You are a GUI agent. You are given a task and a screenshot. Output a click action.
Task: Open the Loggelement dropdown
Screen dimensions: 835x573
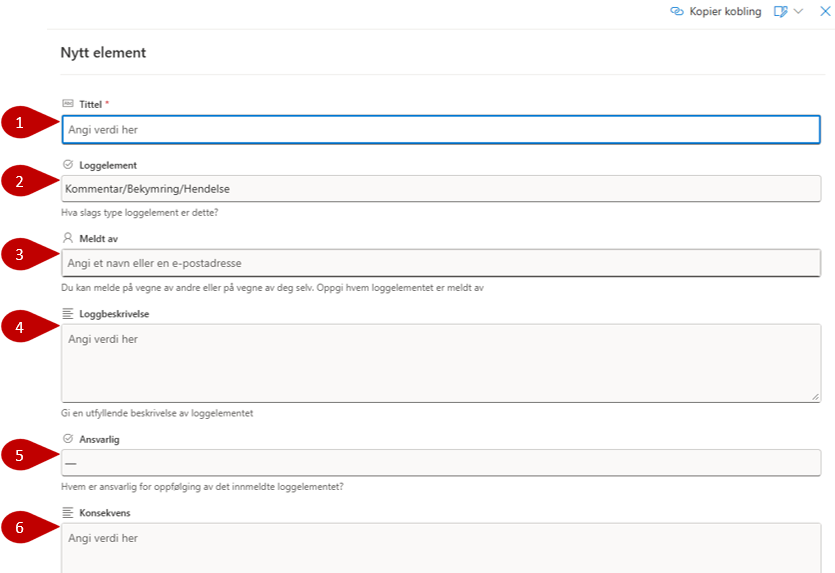tap(441, 188)
